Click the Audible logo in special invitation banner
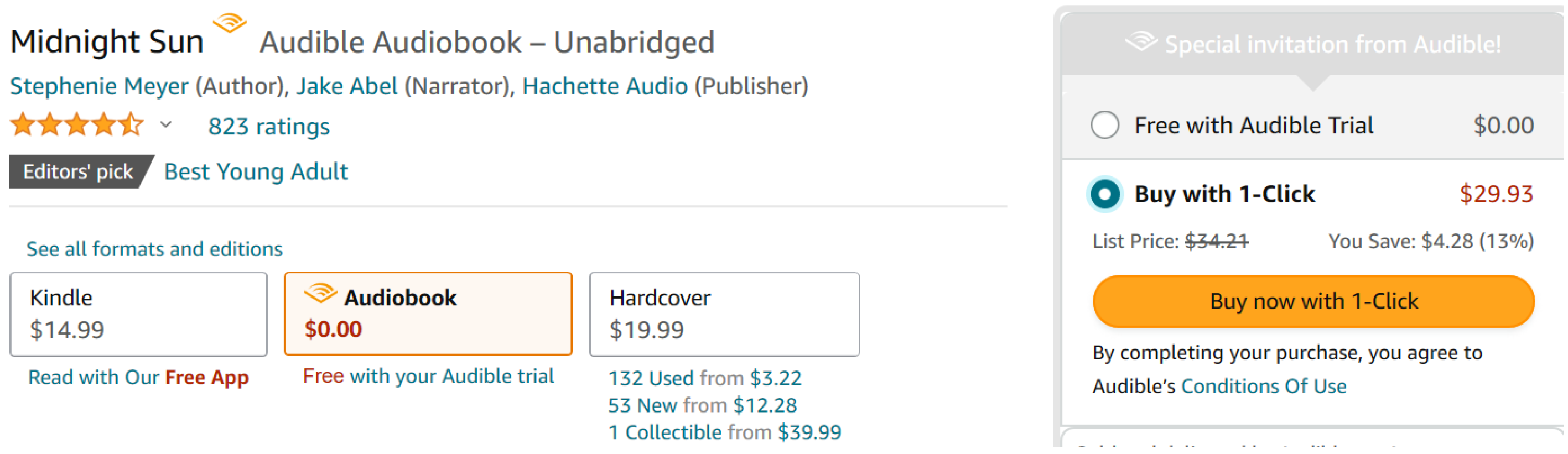1568x454 pixels. pos(1141,43)
